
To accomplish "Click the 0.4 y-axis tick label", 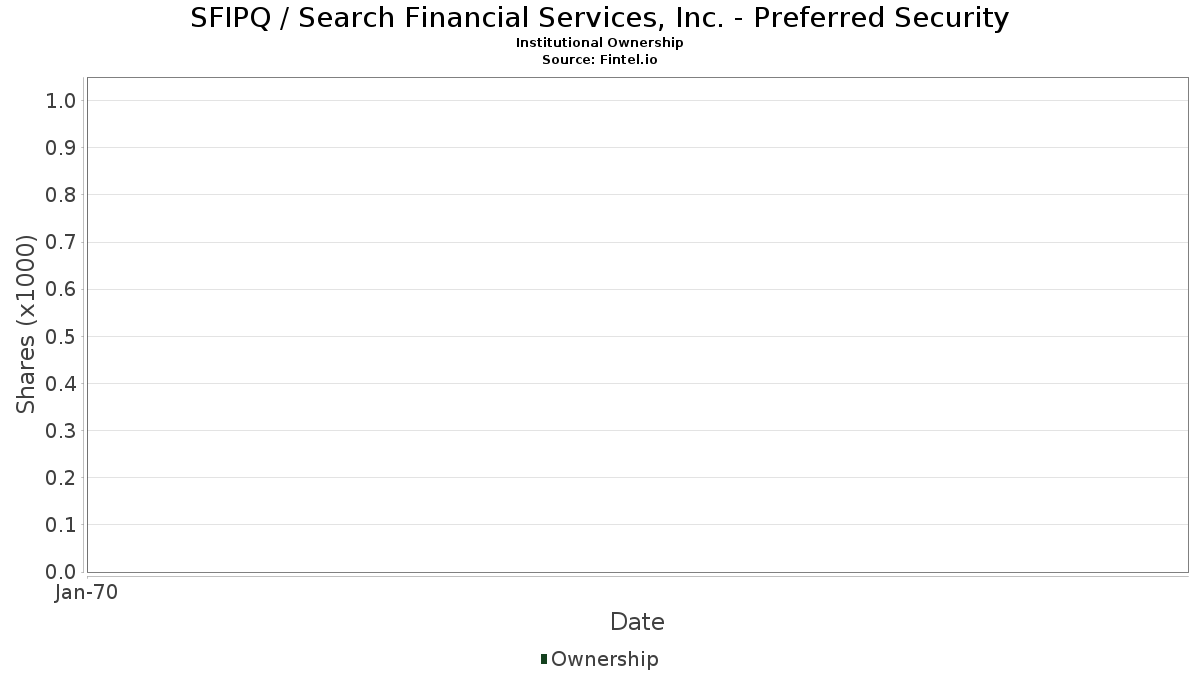I will coord(61,384).
